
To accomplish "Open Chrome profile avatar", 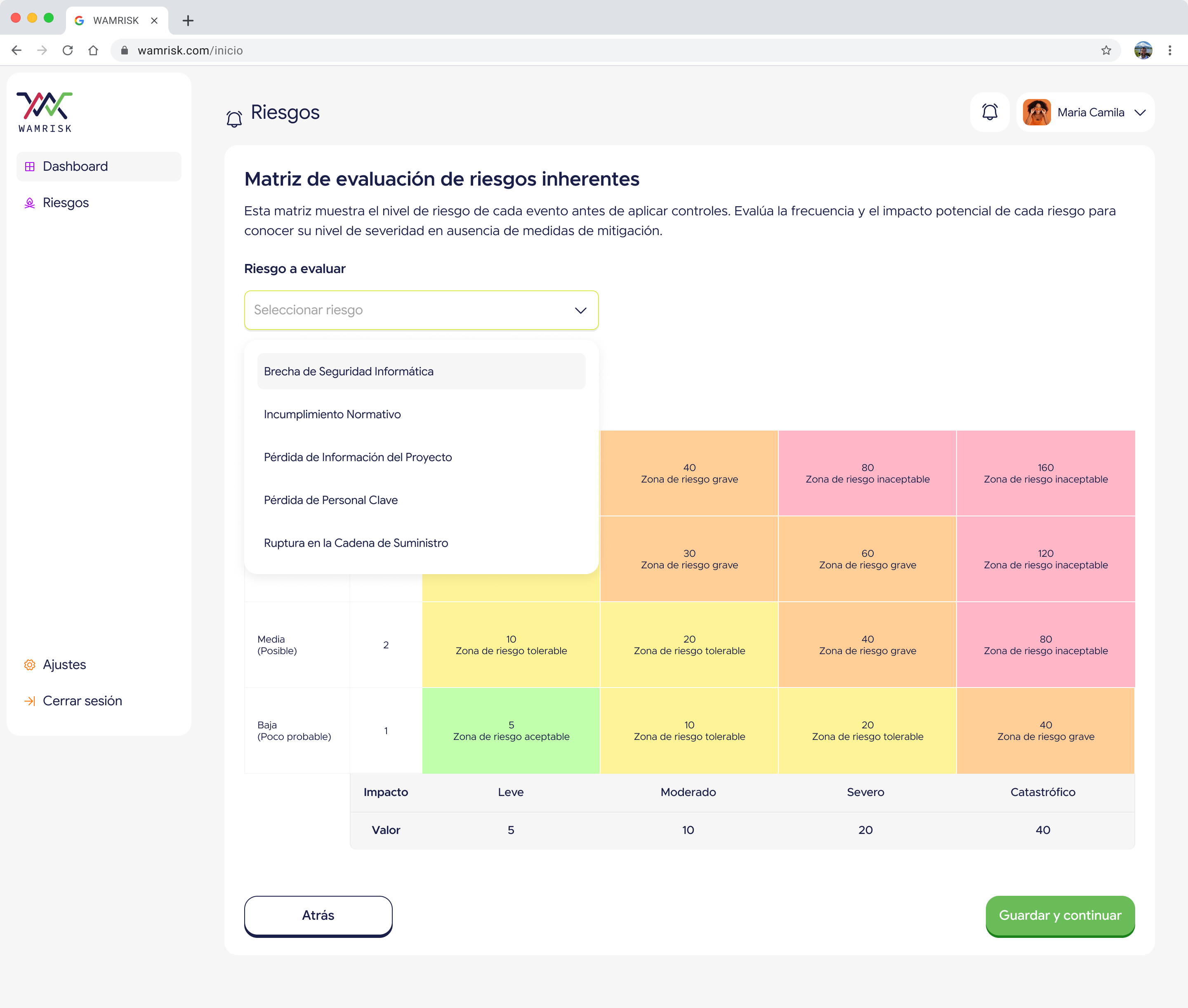I will tap(1143, 50).
